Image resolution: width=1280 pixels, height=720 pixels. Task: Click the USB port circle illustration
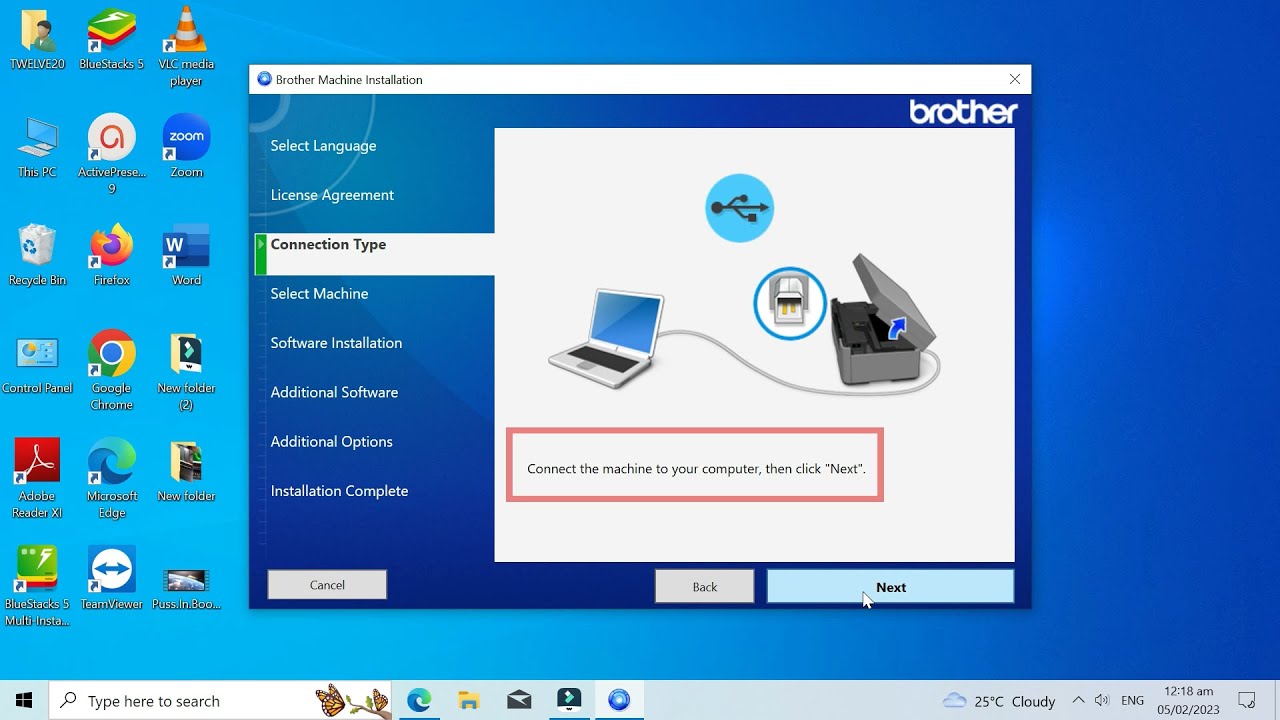click(790, 303)
